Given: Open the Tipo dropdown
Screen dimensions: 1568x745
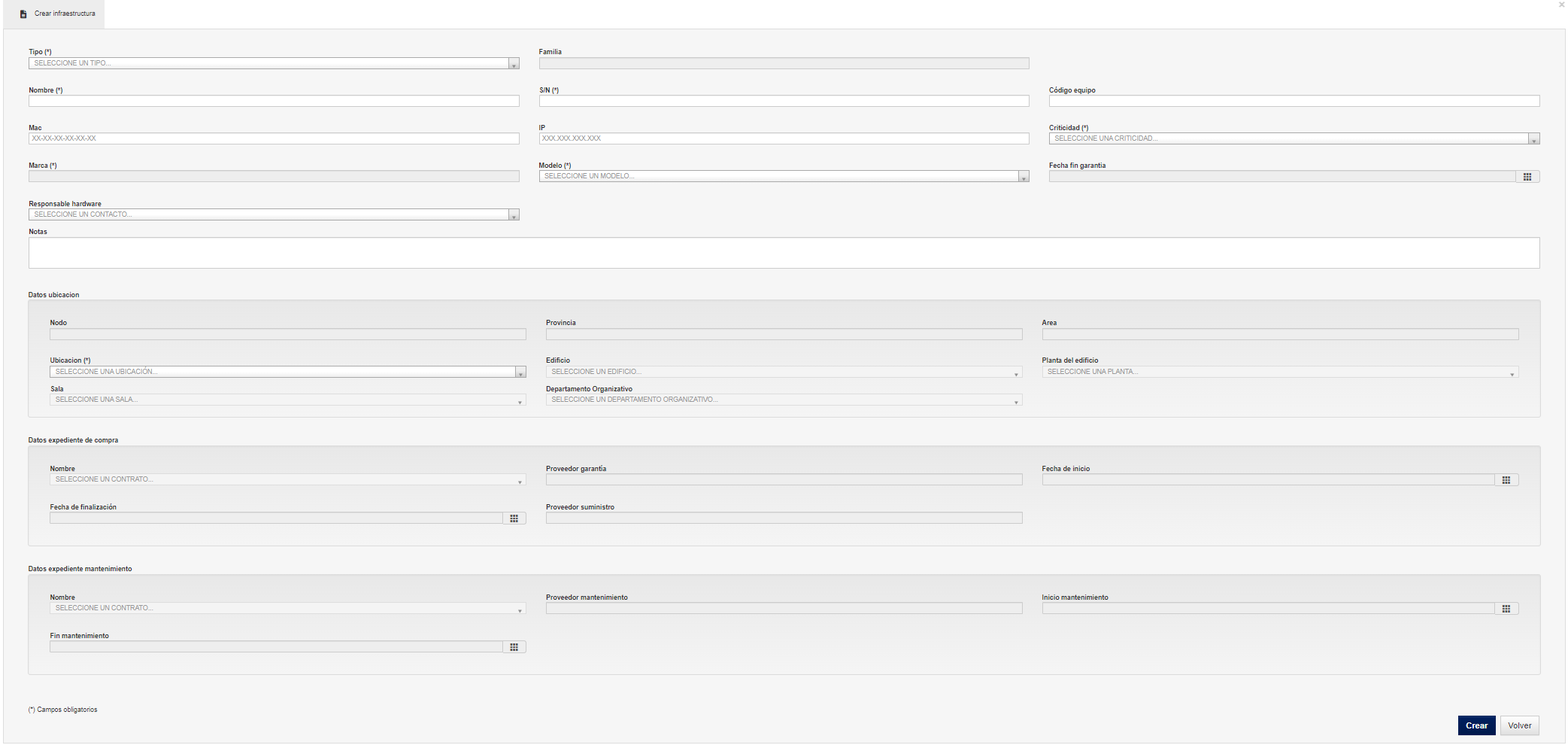Looking at the screenshot, I should [274, 63].
